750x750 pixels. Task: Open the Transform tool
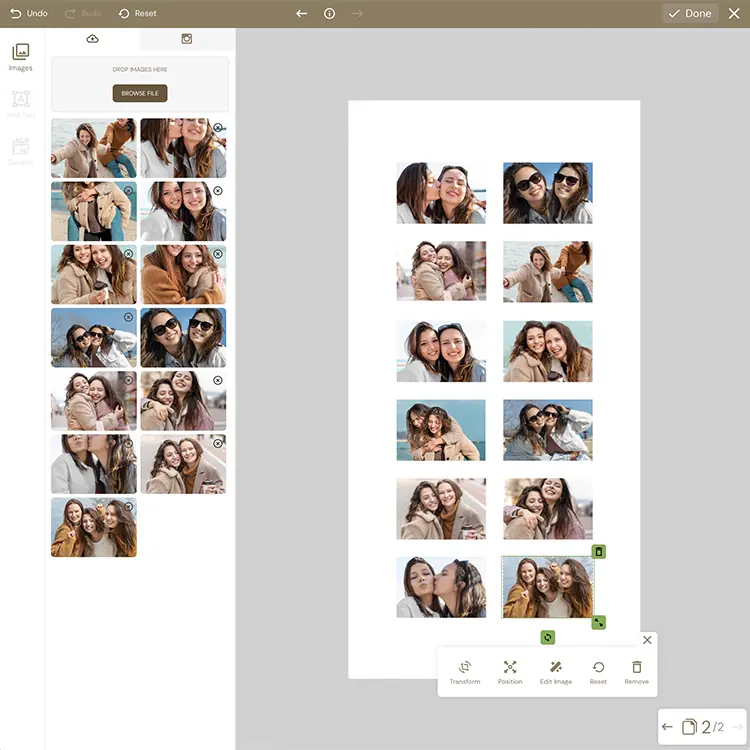point(465,672)
